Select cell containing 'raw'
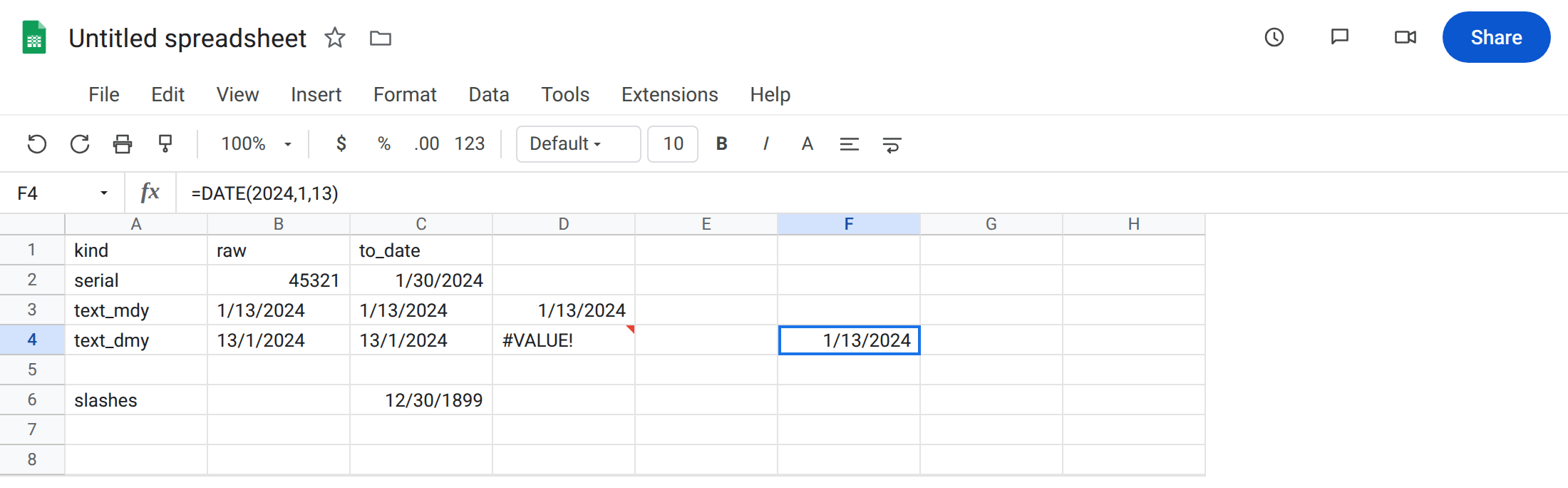The height and width of the screenshot is (488, 1568). 279,250
